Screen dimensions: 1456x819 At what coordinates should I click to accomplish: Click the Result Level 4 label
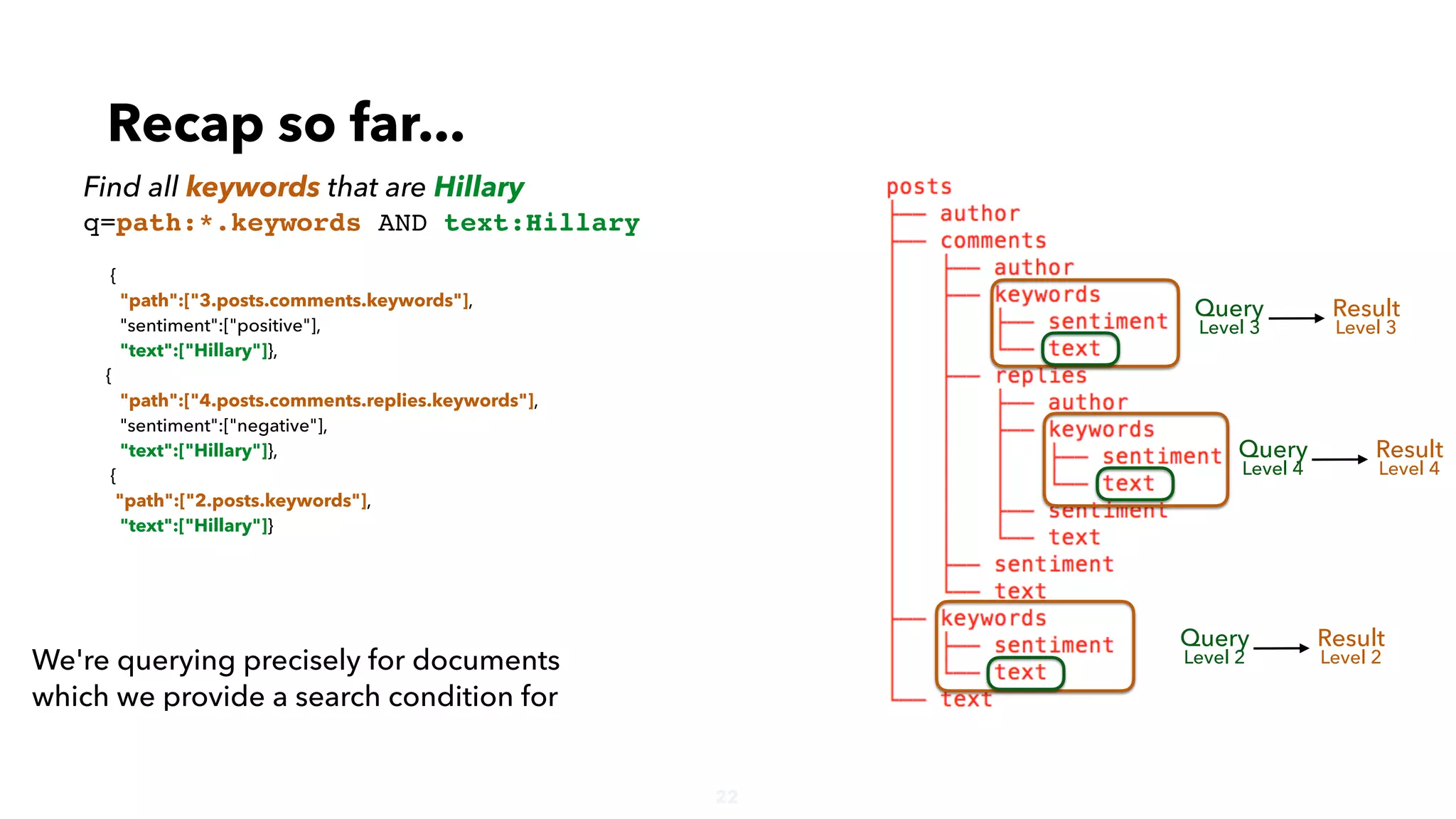tap(1408, 458)
